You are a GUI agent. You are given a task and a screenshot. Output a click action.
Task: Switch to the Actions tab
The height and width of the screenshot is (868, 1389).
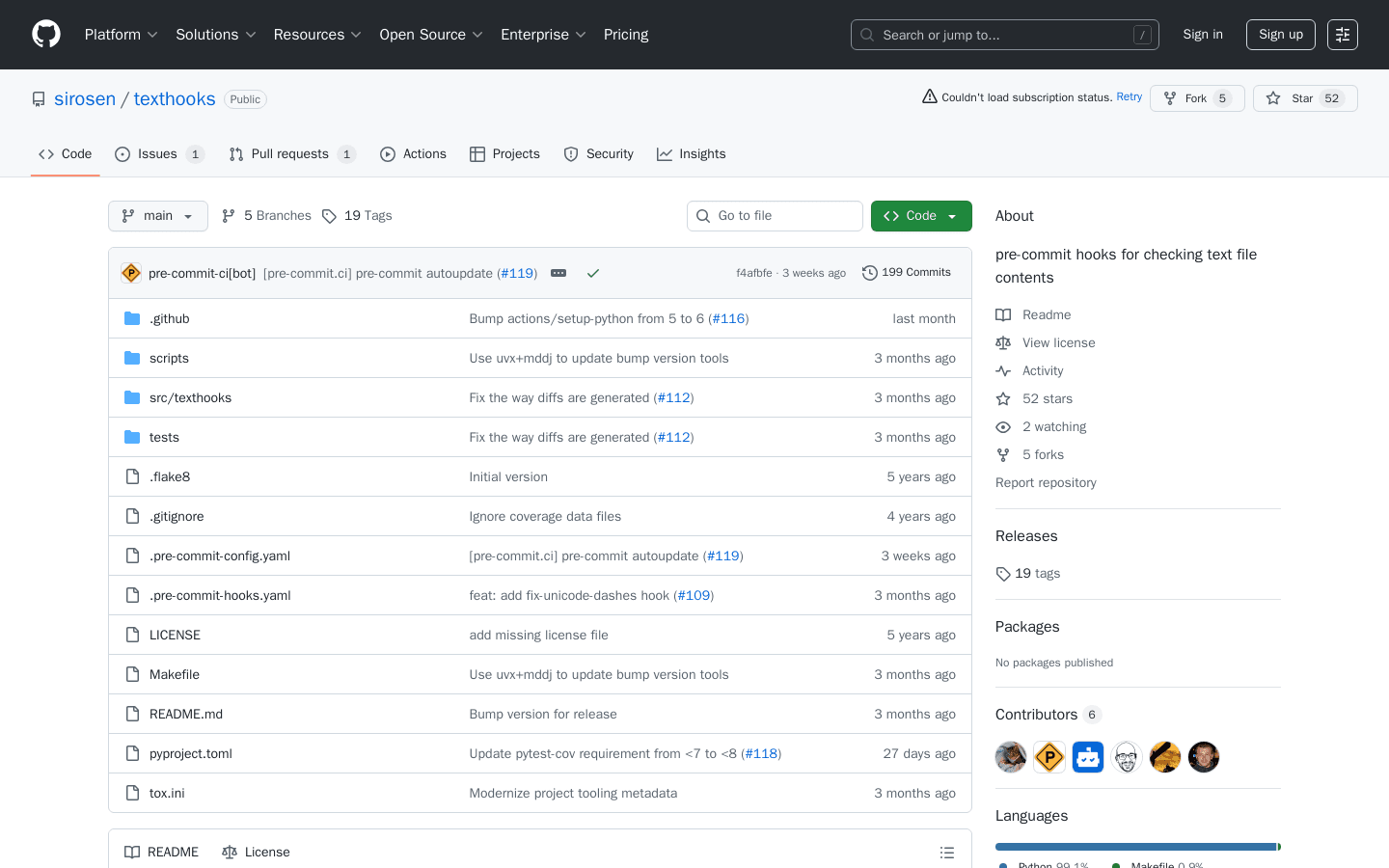413,154
